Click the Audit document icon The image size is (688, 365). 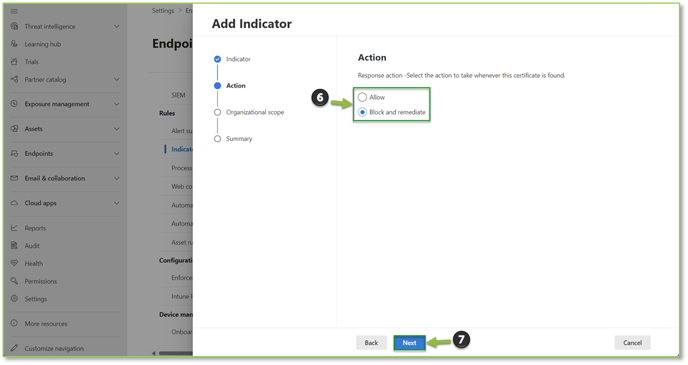tap(14, 246)
